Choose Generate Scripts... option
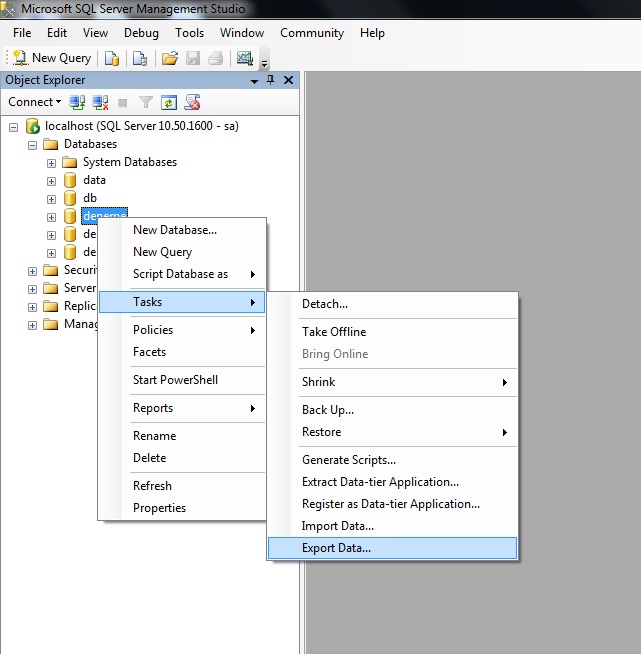 tap(392, 460)
